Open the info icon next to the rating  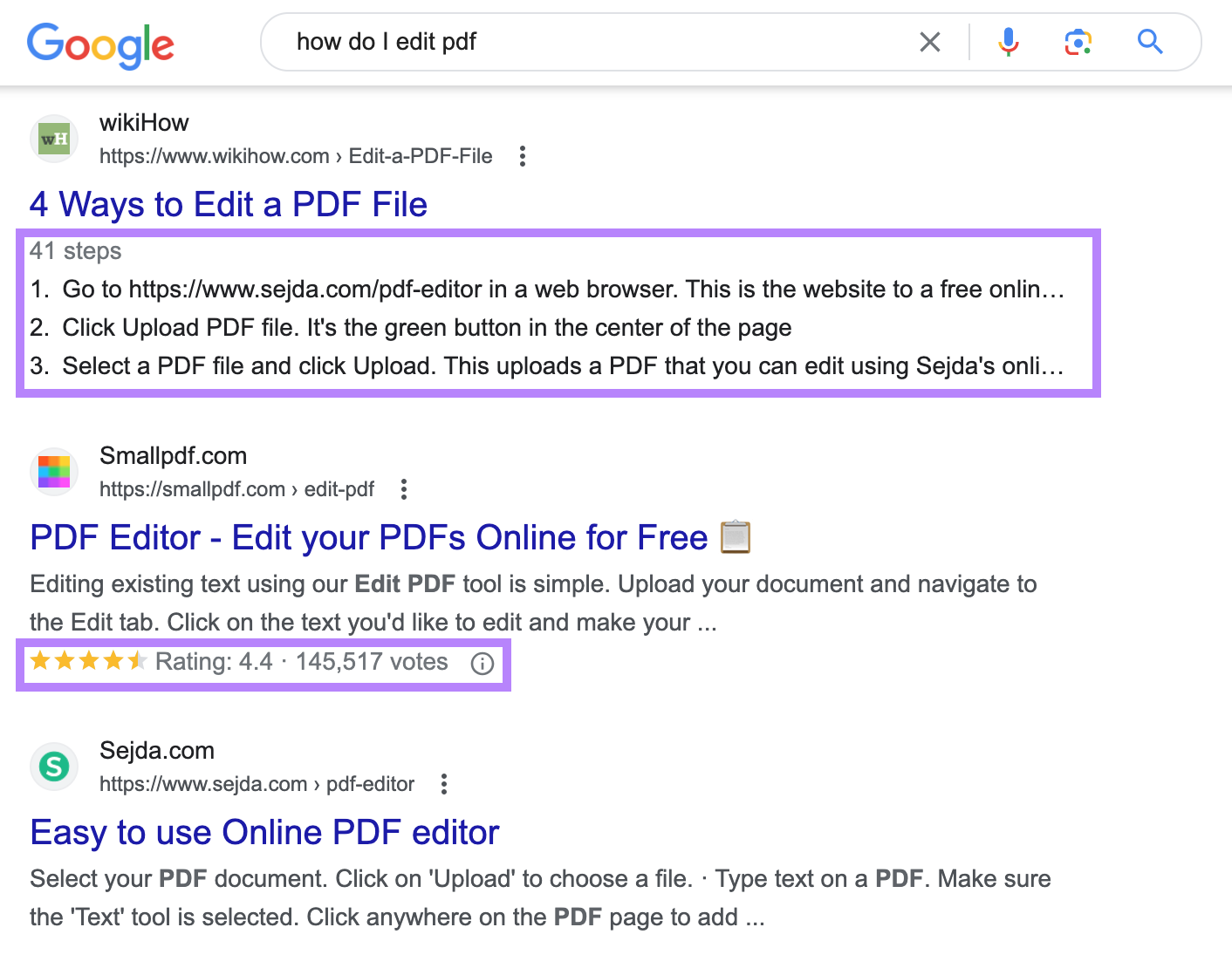click(x=482, y=663)
